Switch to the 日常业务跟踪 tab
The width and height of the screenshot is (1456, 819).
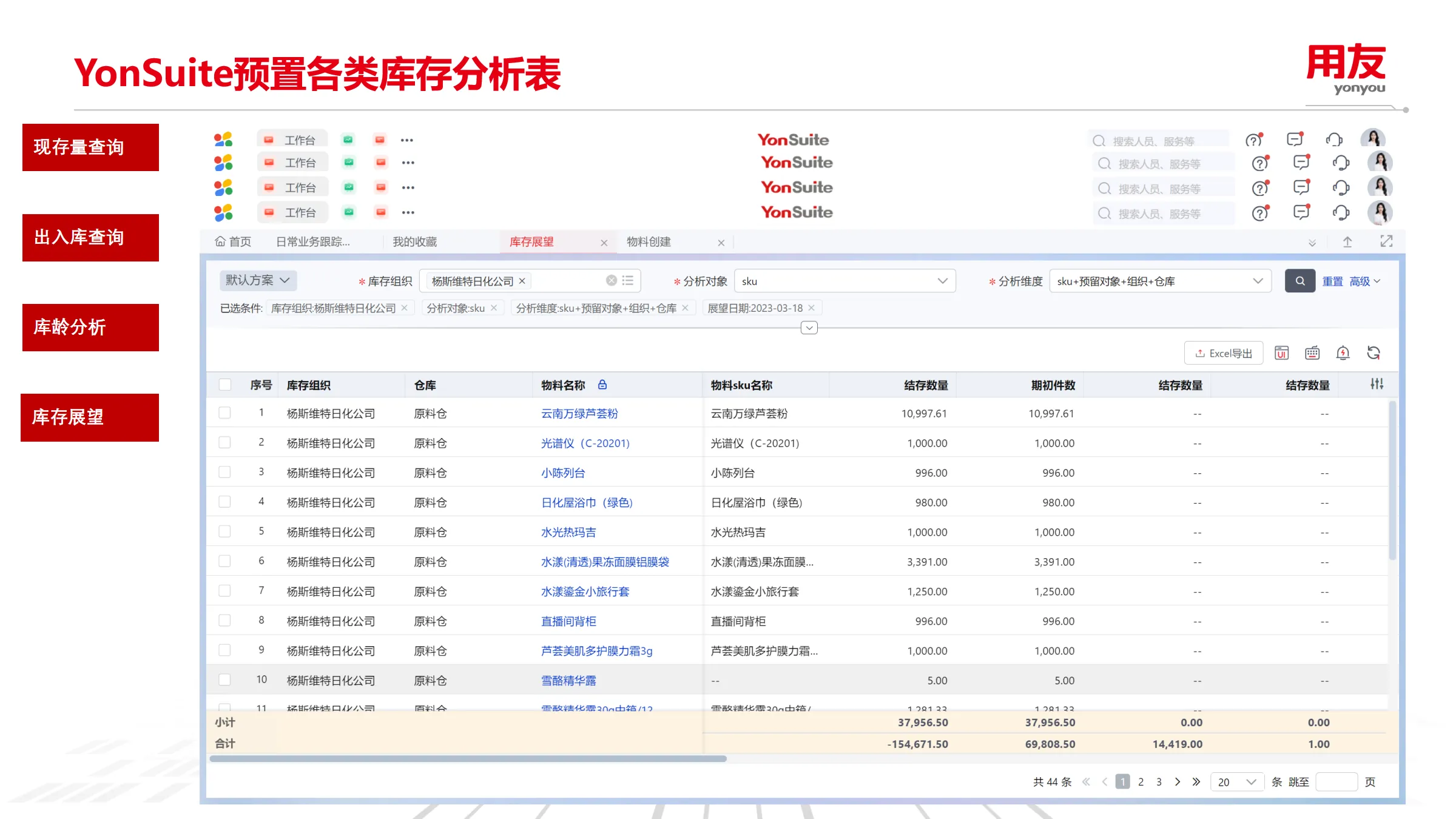coord(313,241)
